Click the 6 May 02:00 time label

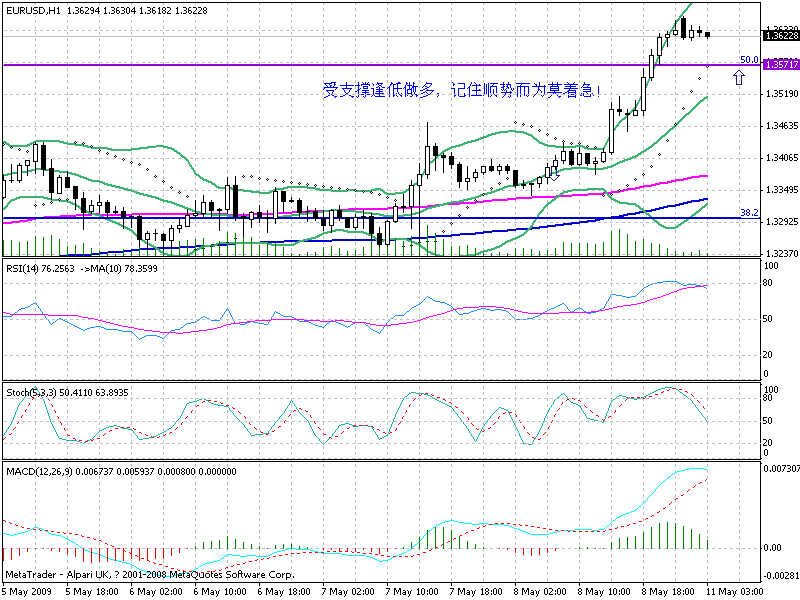(x=156, y=592)
